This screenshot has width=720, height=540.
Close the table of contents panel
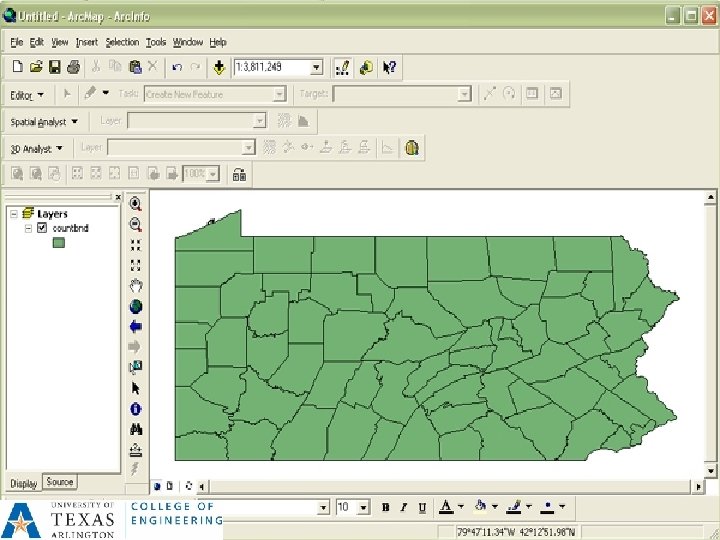pyautogui.click(x=118, y=197)
